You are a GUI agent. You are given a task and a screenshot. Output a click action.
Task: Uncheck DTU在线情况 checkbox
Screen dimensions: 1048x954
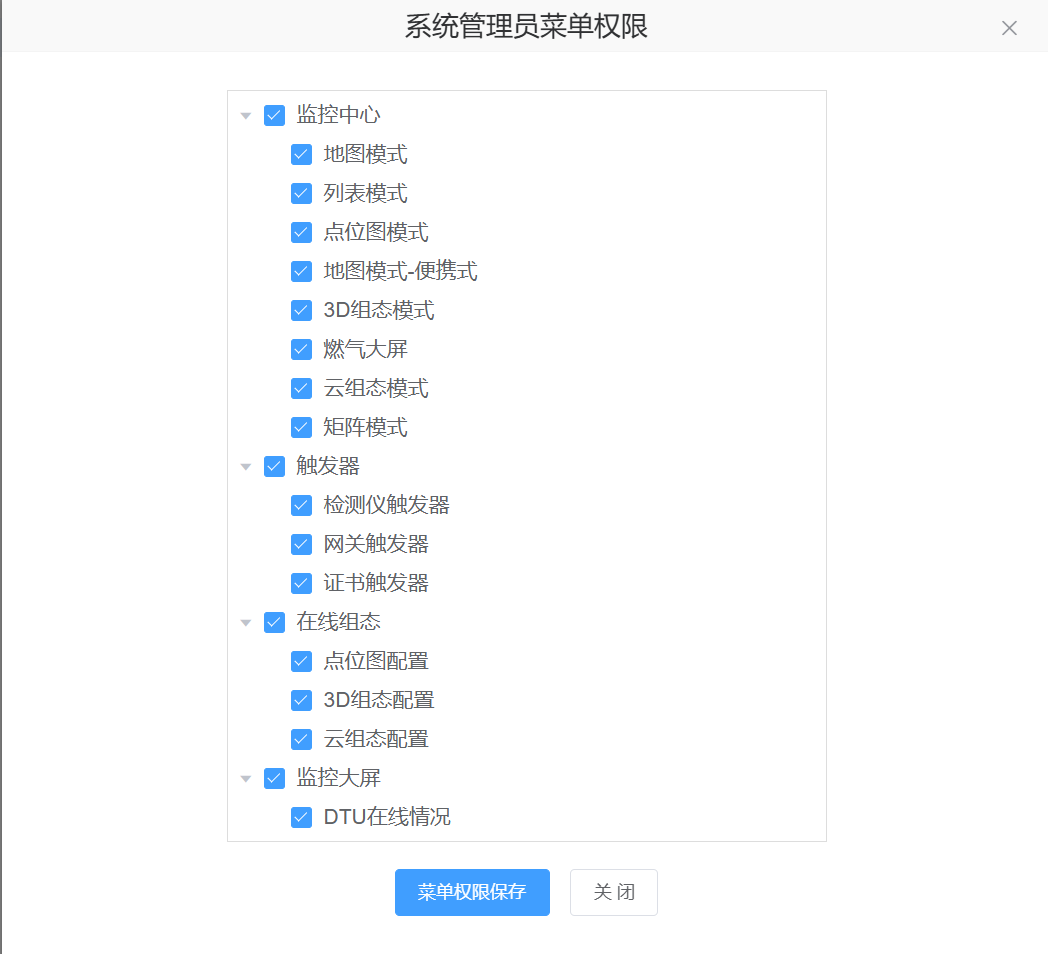pos(302,818)
